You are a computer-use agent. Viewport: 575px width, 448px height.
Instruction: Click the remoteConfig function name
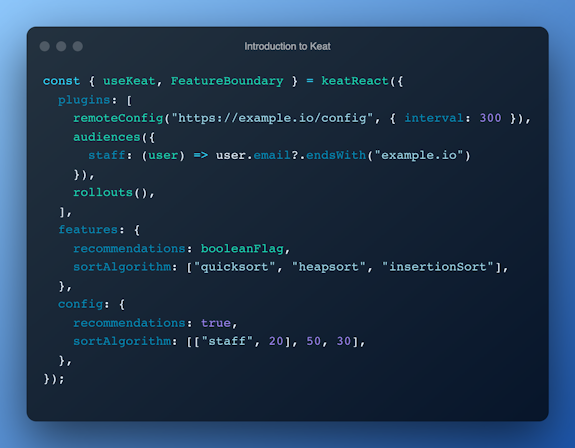click(118, 118)
